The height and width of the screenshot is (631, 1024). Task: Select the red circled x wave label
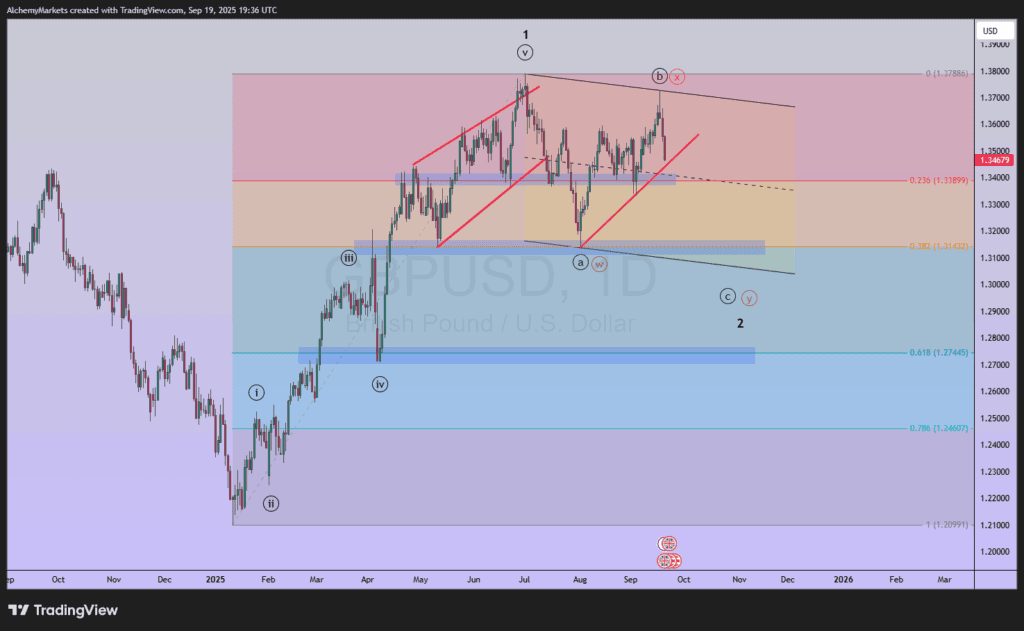677,76
